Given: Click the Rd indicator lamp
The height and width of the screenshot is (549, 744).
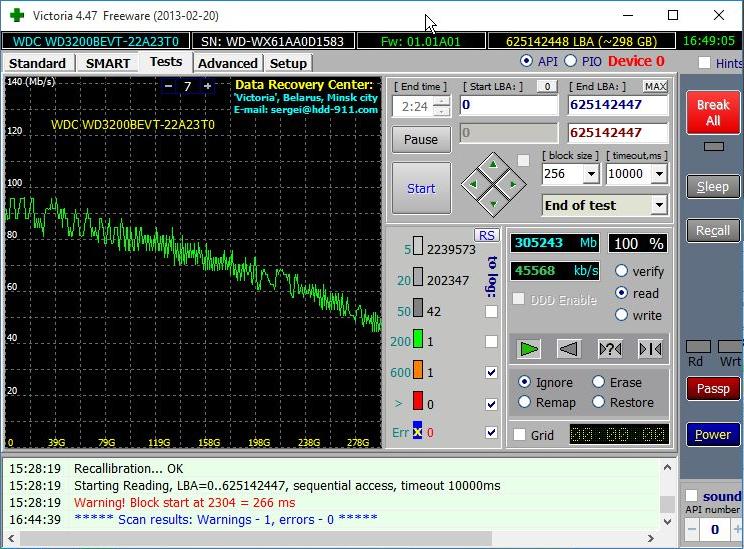Looking at the screenshot, I should (x=698, y=346).
